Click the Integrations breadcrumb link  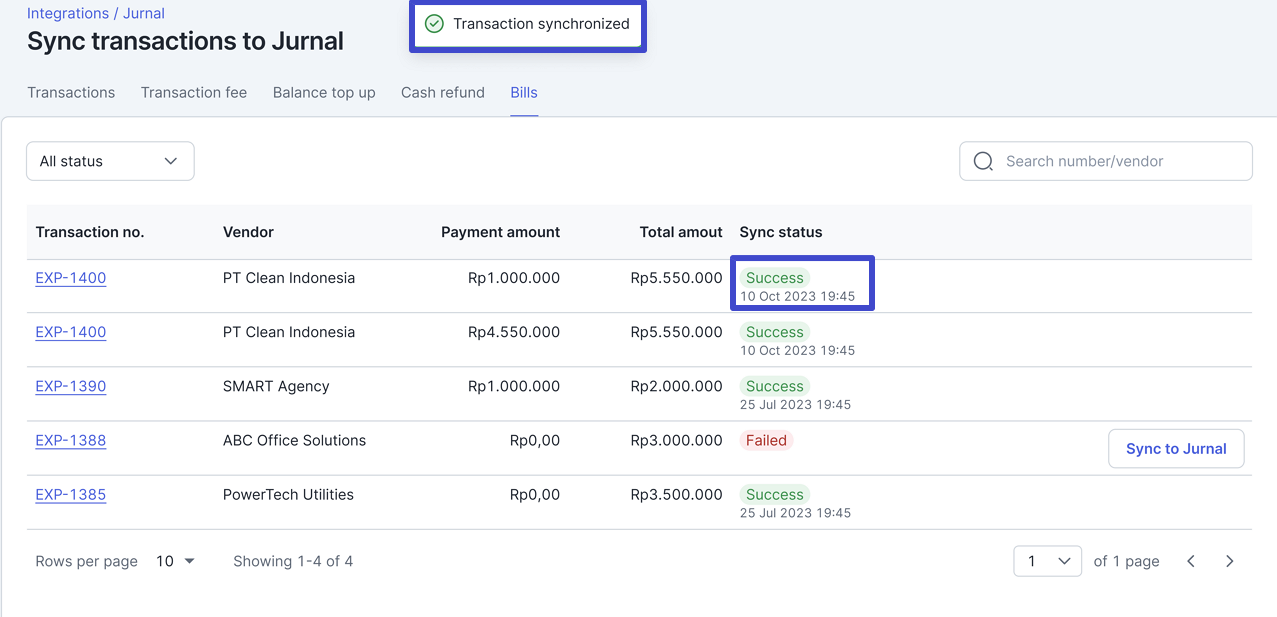[68, 13]
